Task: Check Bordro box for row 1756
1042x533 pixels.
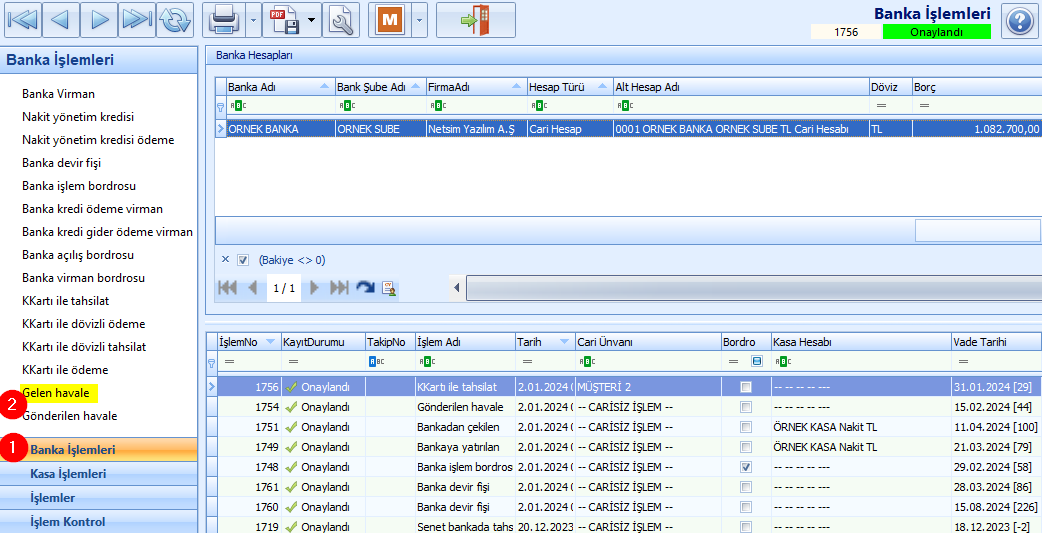Action: point(746,387)
